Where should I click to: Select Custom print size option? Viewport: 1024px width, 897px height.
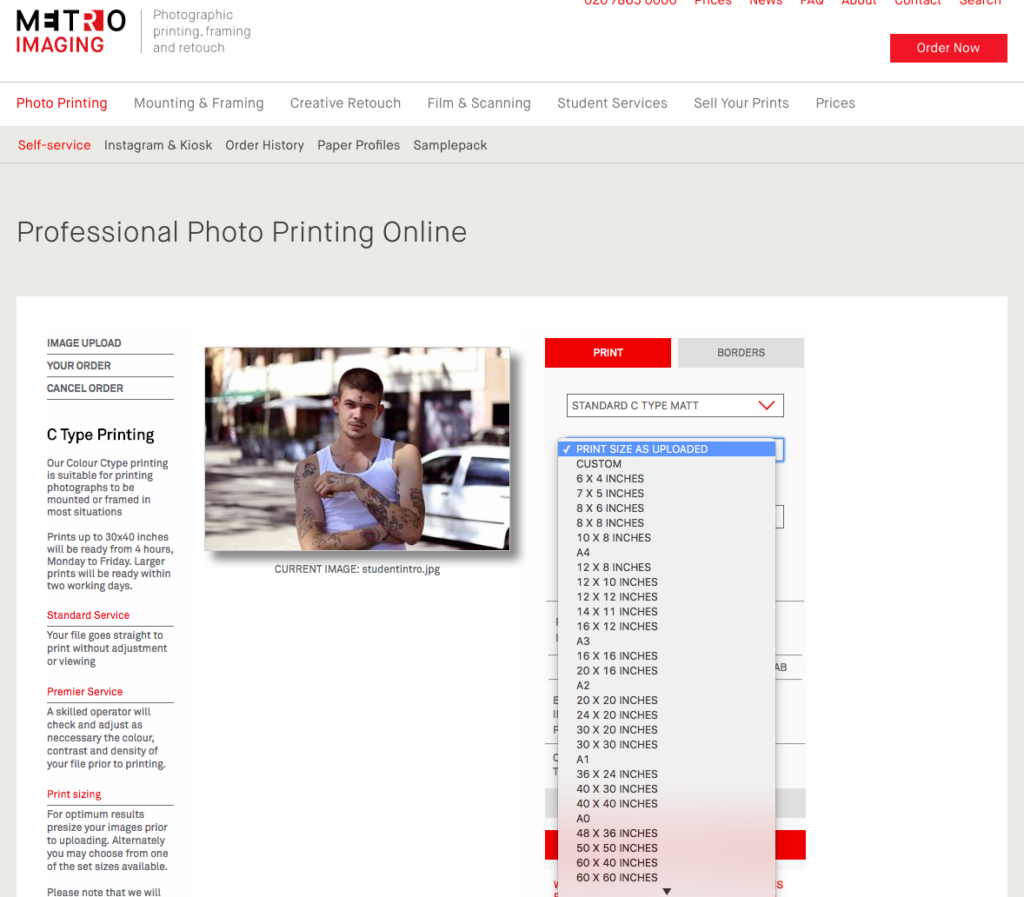[x=599, y=464]
